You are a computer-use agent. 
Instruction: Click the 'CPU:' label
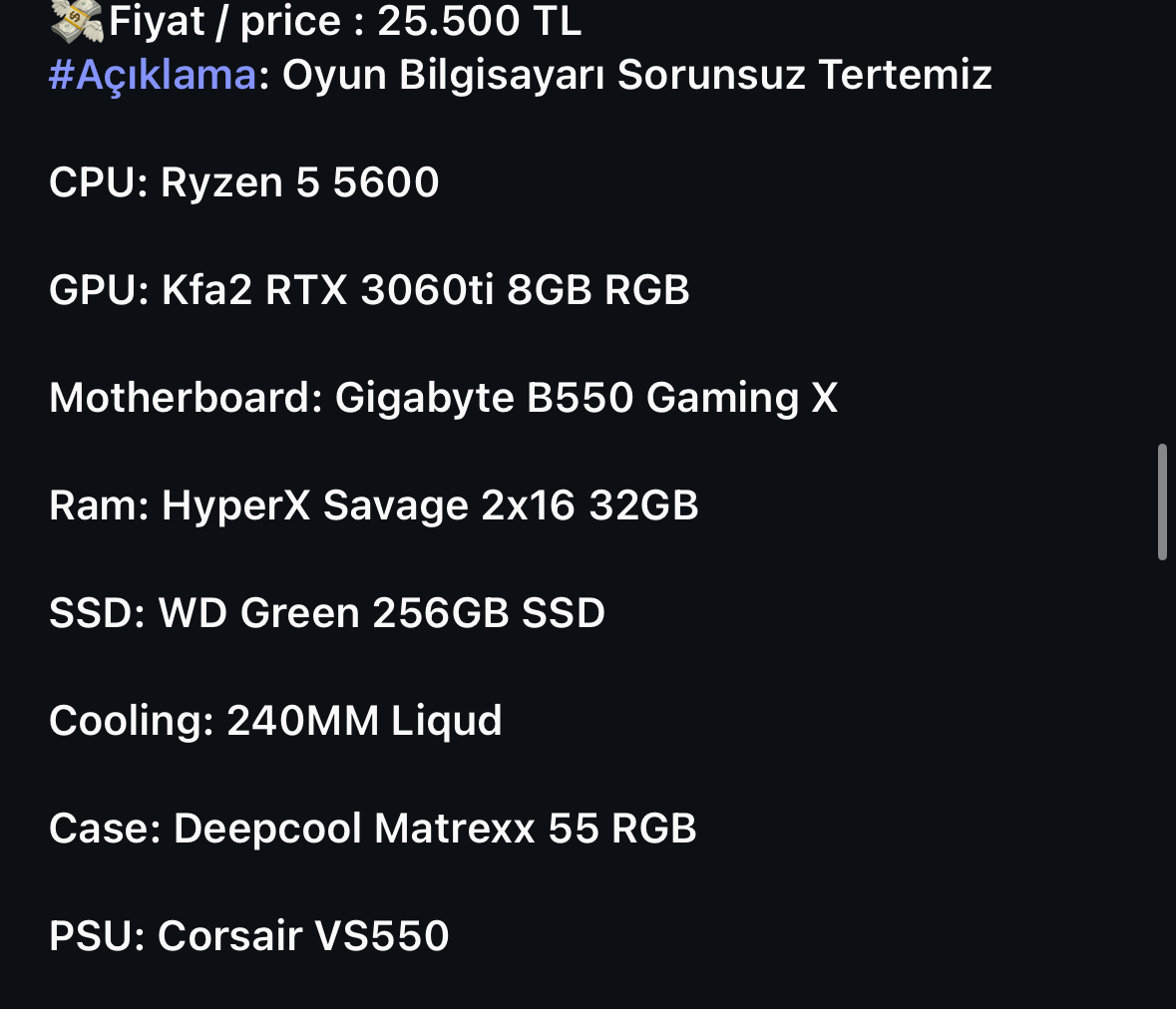click(x=98, y=182)
